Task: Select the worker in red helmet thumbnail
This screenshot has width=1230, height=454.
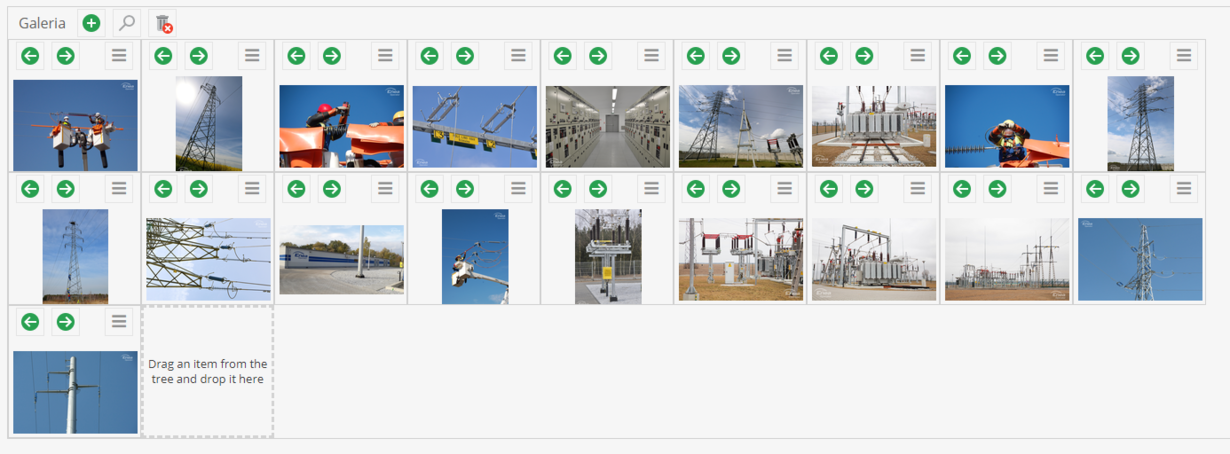Action: 341,126
